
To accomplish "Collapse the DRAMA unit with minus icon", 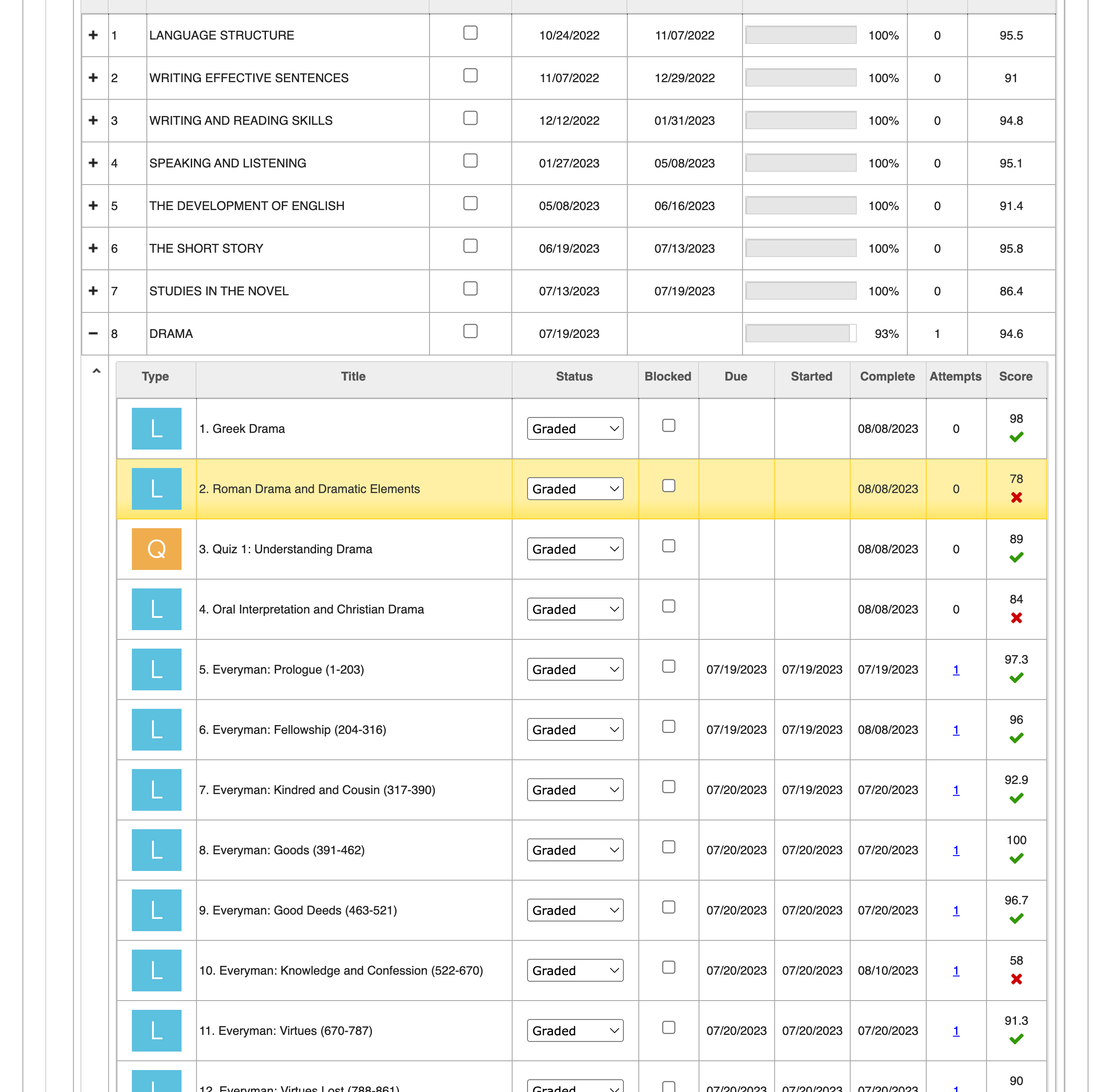I will coord(94,333).
